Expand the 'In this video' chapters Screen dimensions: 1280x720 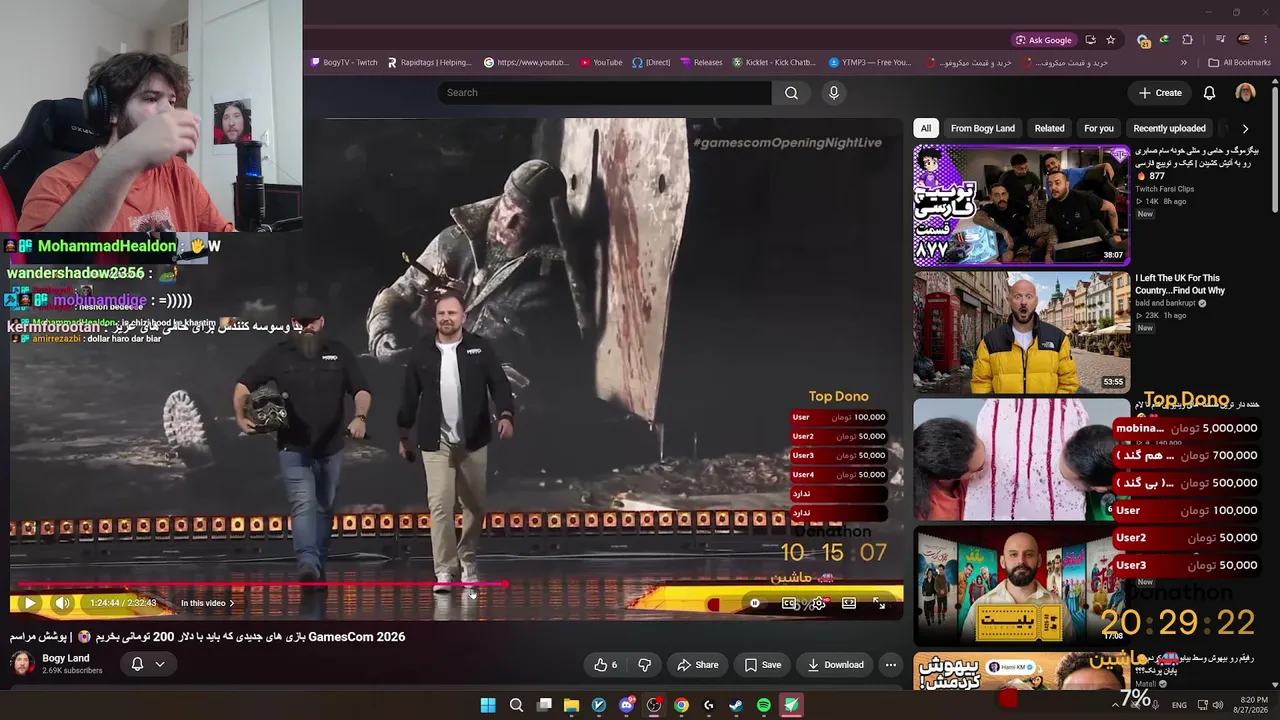tap(207, 603)
